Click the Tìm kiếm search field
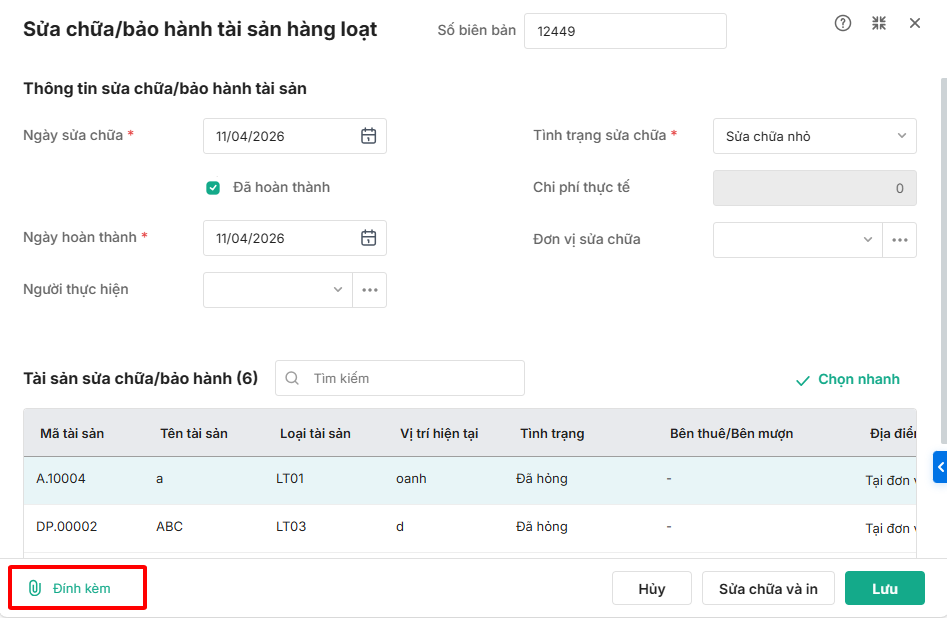 pos(410,378)
